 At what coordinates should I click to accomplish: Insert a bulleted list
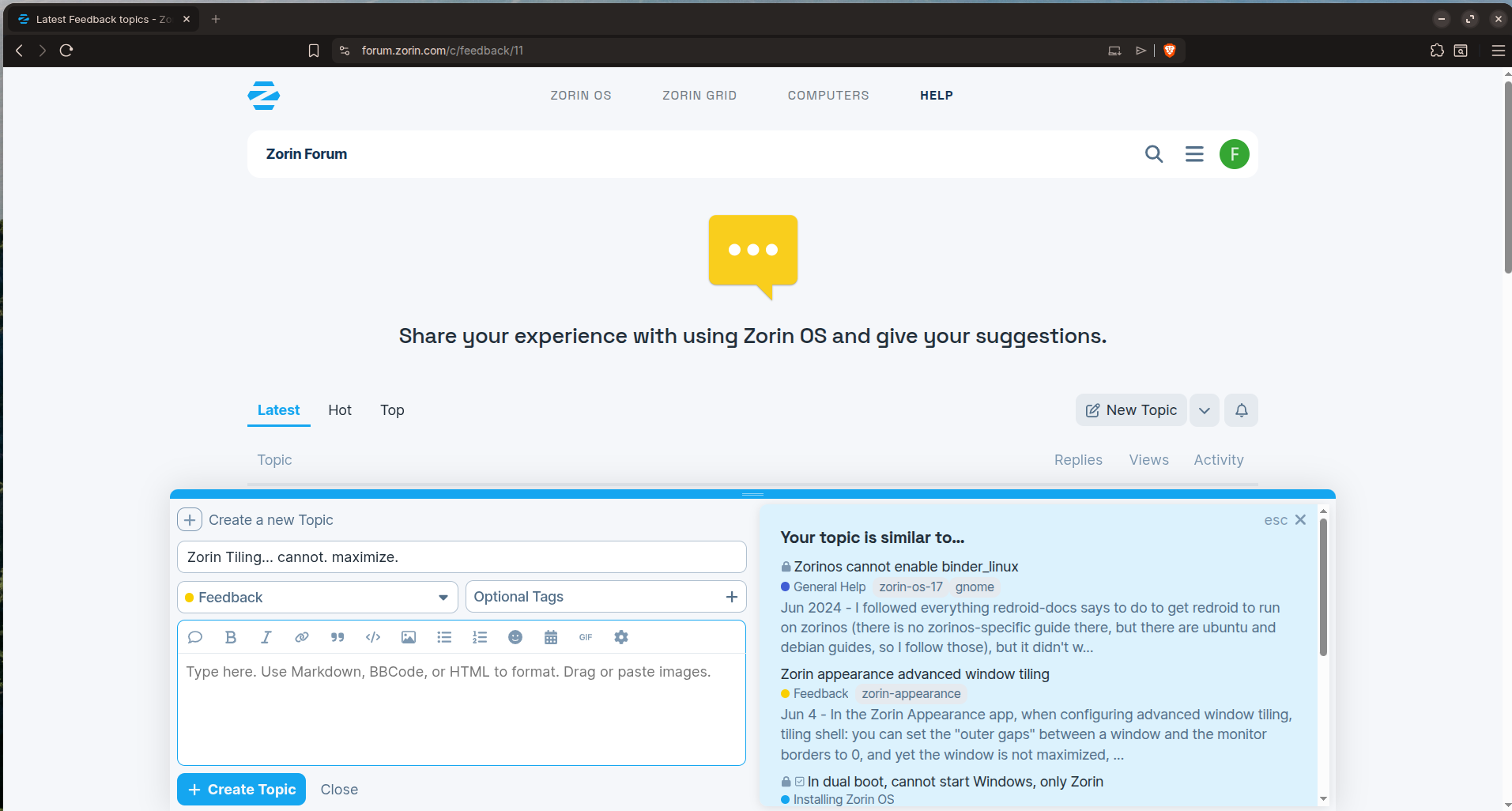pyautogui.click(x=444, y=637)
